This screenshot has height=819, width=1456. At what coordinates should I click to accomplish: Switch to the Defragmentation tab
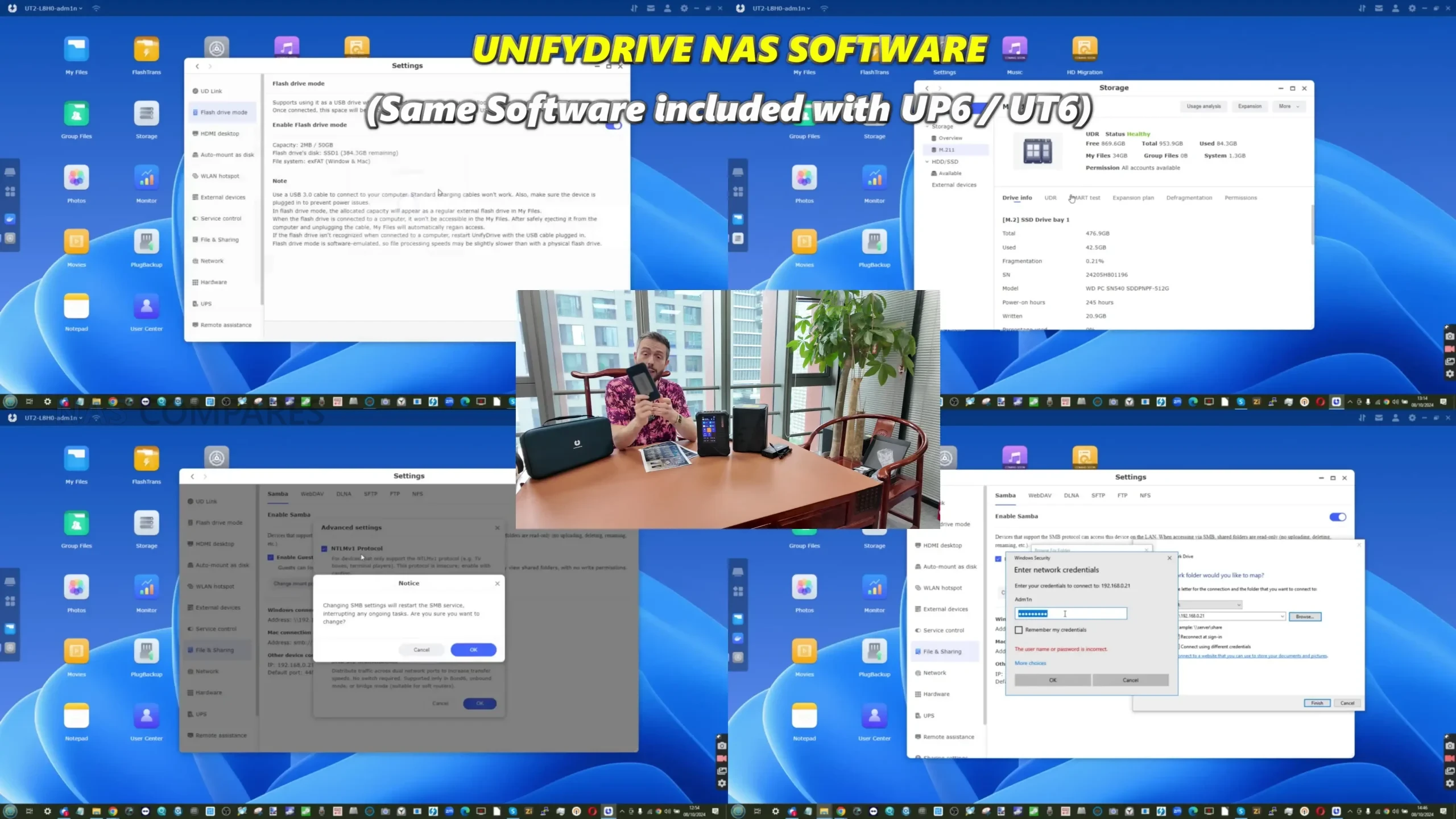pos(1189,198)
